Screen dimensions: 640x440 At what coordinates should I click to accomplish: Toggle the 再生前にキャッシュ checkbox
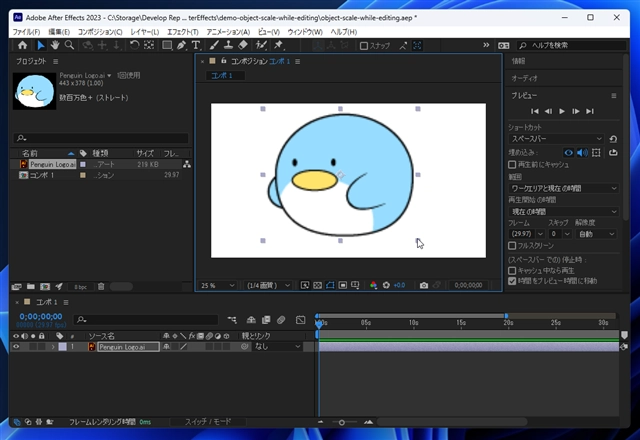coord(512,164)
